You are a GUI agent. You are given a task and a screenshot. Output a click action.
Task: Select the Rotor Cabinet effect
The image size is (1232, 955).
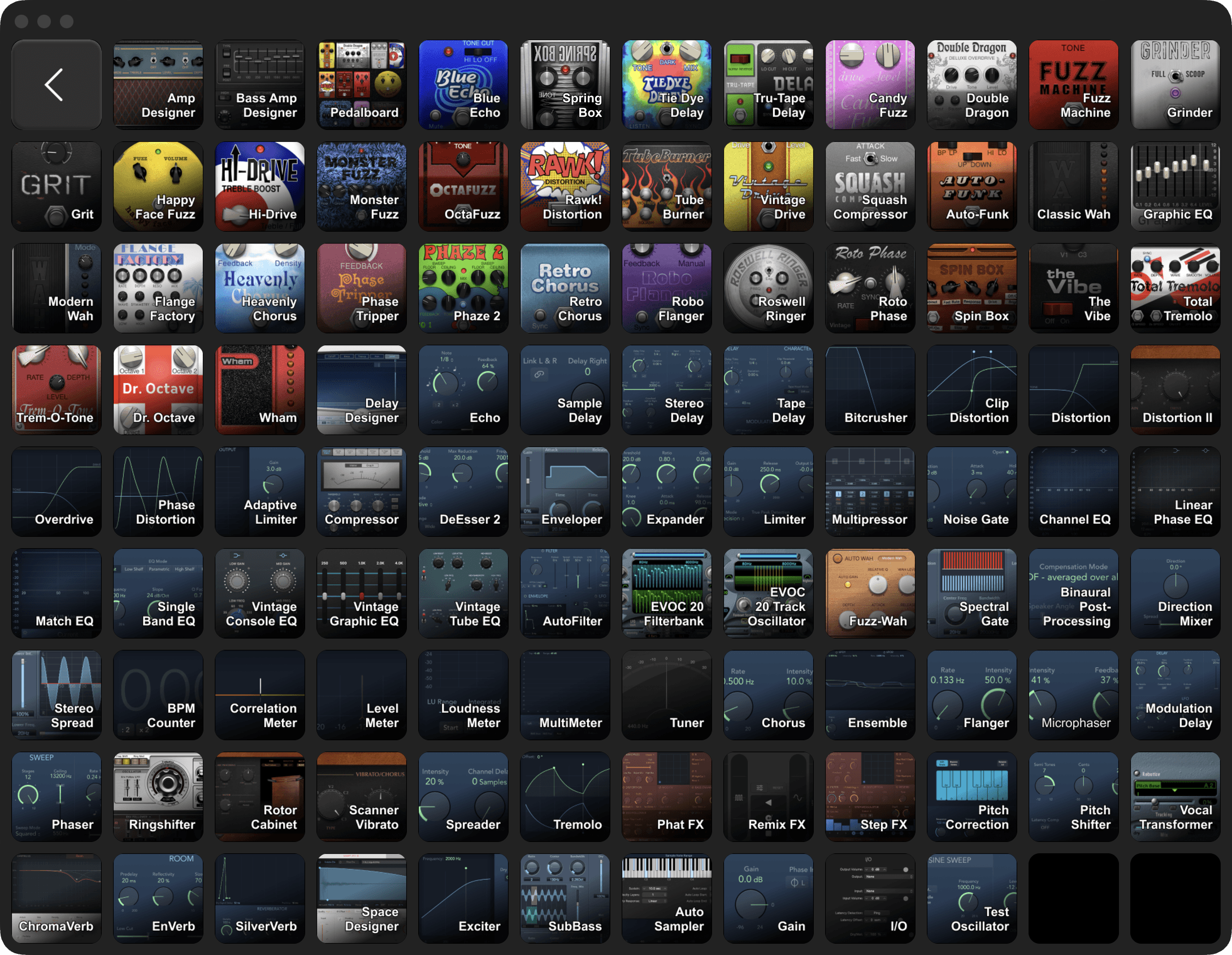pos(260,797)
